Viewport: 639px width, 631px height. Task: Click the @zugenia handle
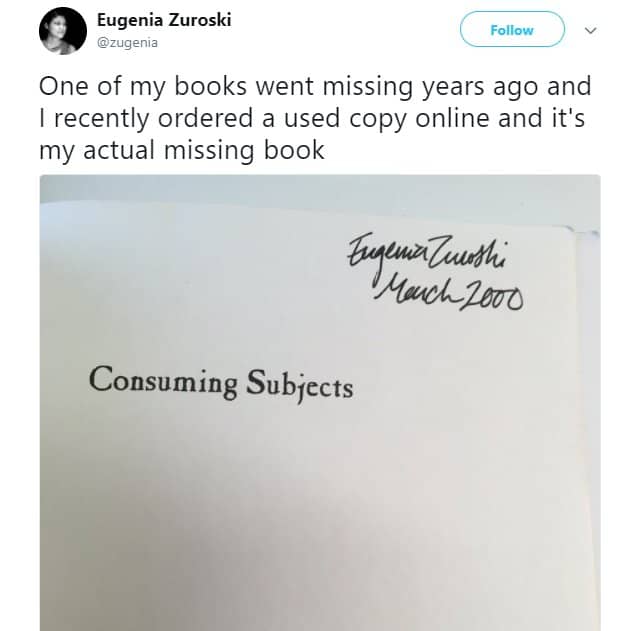[x=127, y=42]
